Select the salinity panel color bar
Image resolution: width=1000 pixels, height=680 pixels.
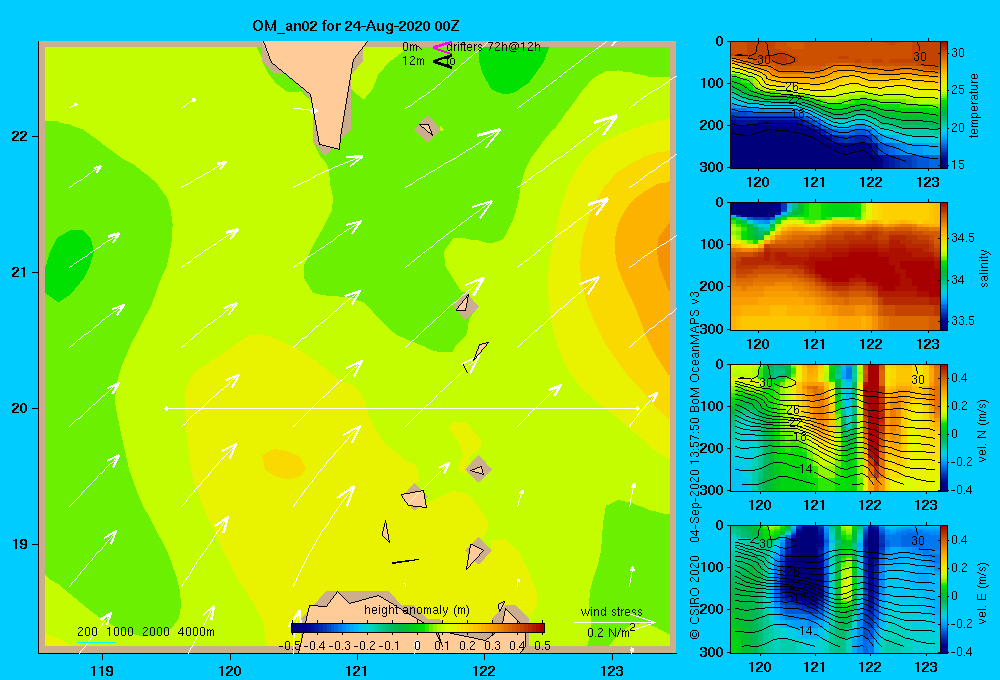click(x=944, y=266)
